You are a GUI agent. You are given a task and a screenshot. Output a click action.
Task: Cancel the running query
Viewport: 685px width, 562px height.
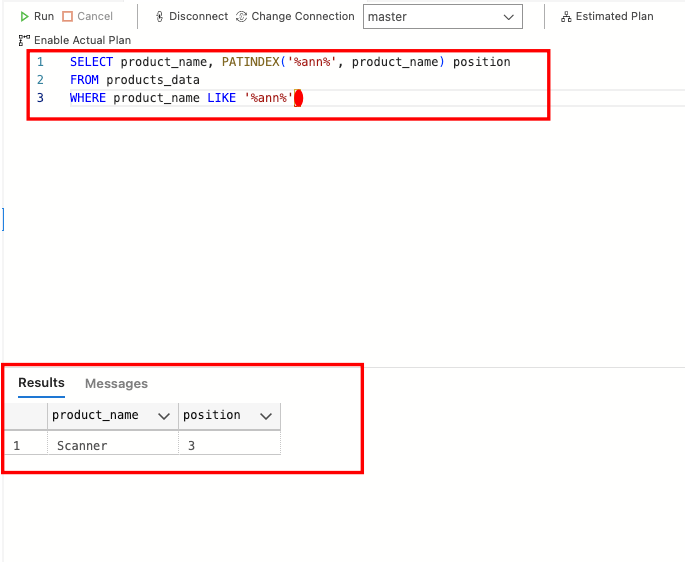(87, 16)
